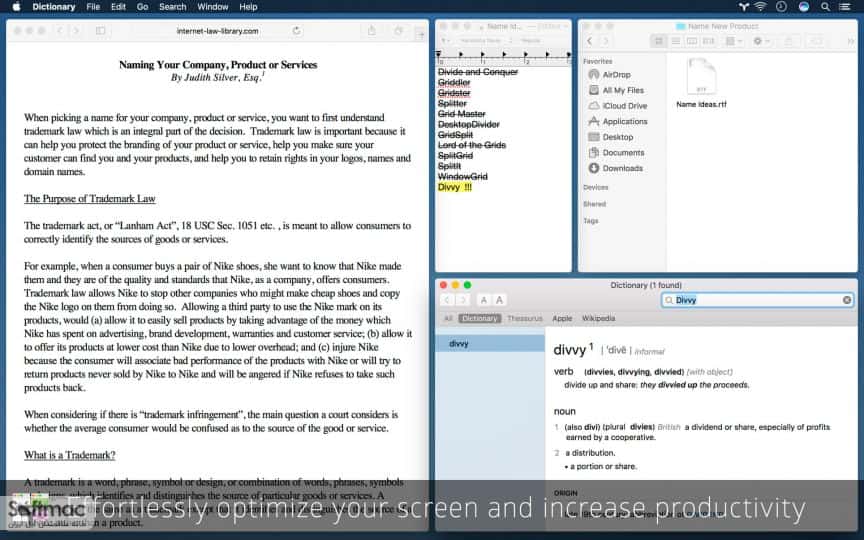Viewport: 864px width, 540px height.
Task: Select Desktop in Finder sidebar
Action: pos(611,137)
